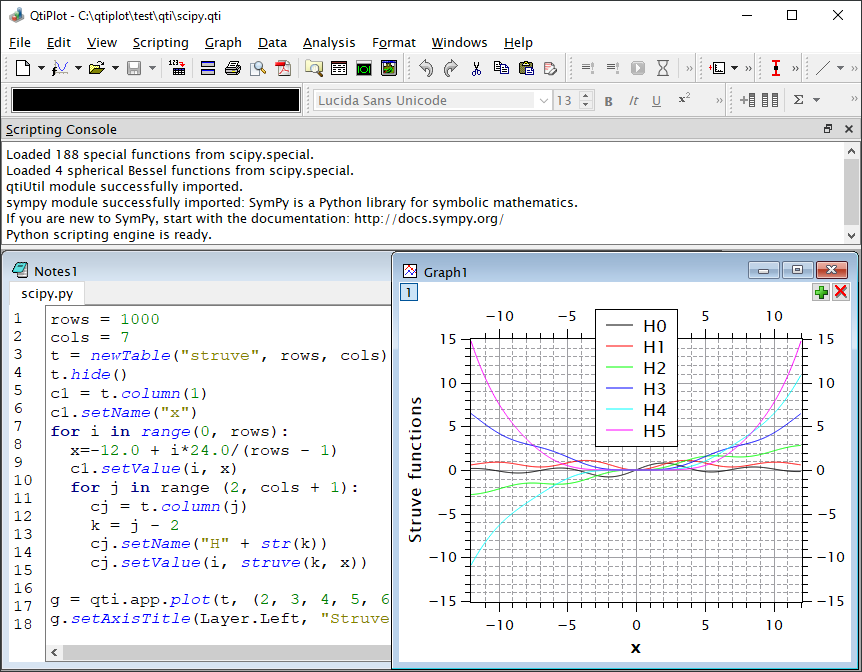Click the Save floppy disk icon
This screenshot has height=672, width=862.
pyautogui.click(x=133, y=68)
